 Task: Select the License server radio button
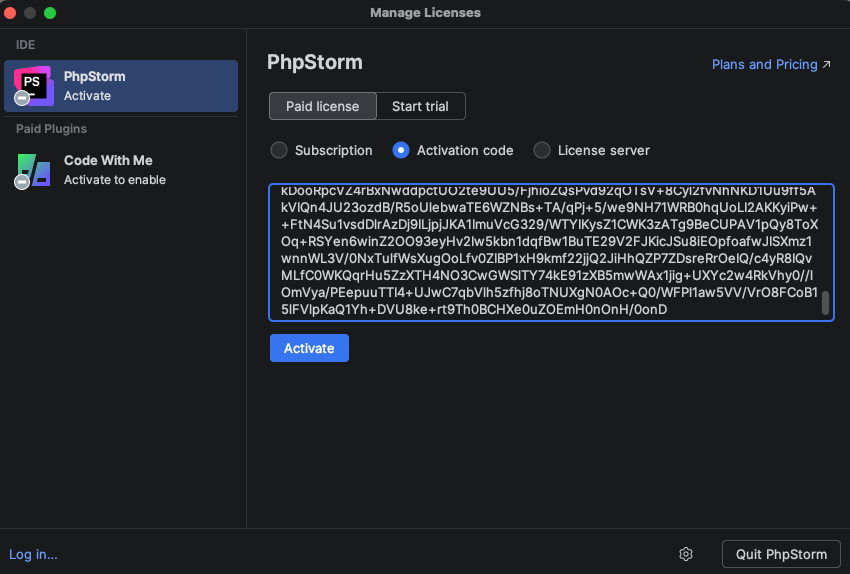542,150
